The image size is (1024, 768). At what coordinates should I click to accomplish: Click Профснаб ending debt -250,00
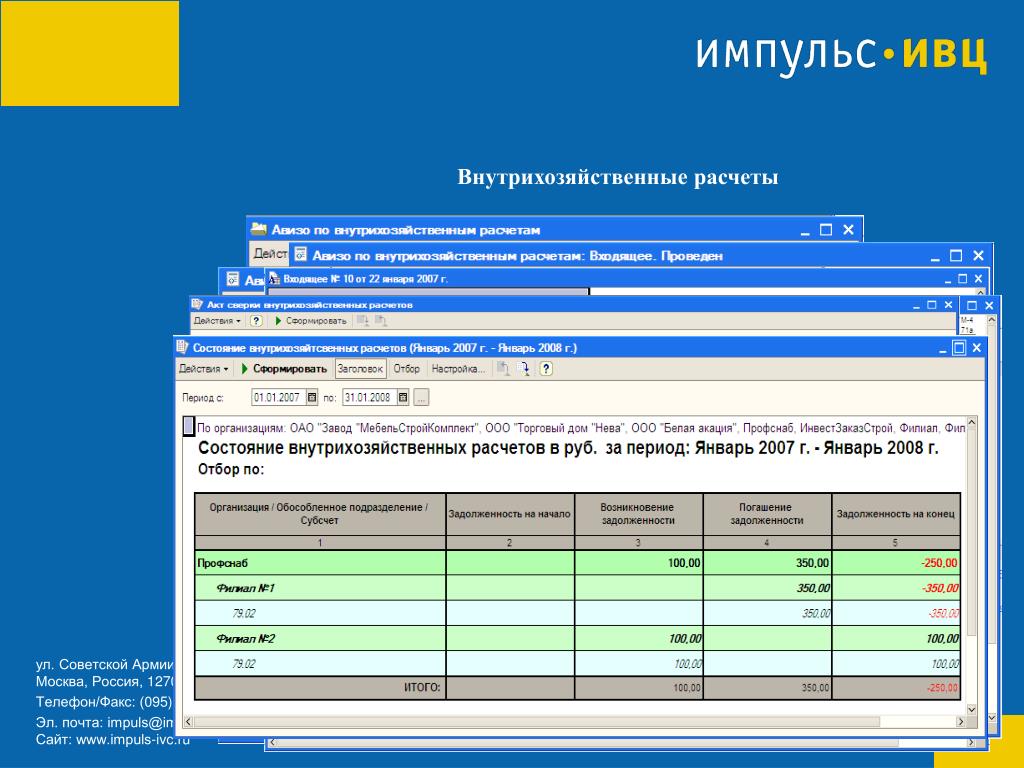[939, 563]
